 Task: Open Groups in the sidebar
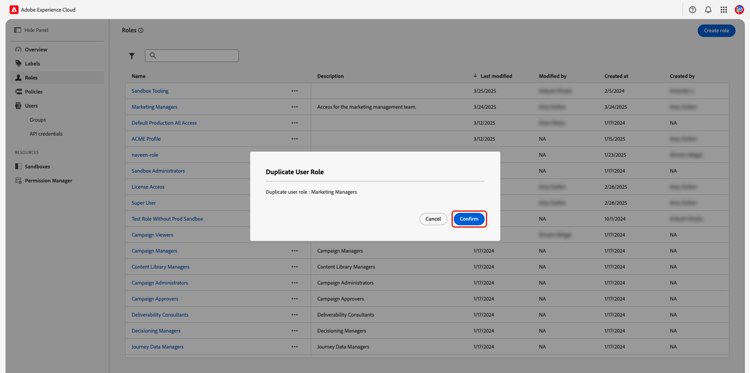(x=38, y=120)
